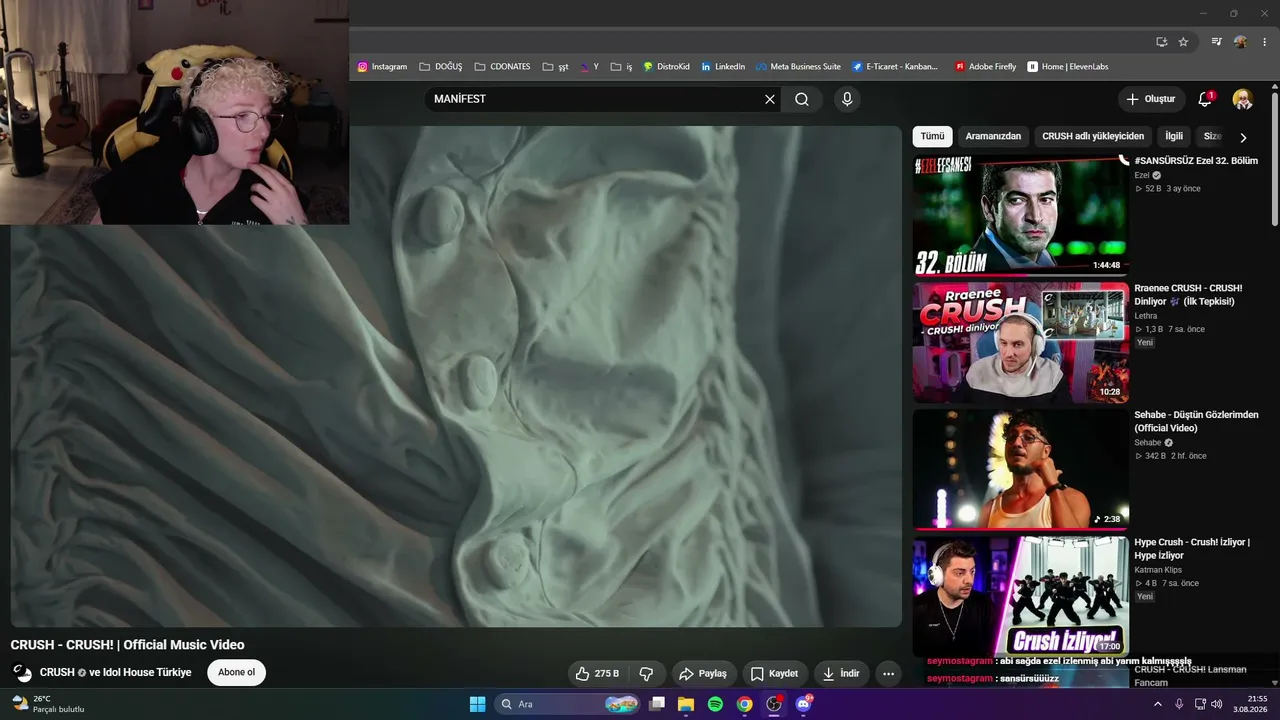Open the Task View icon on taskbar

click(656, 704)
